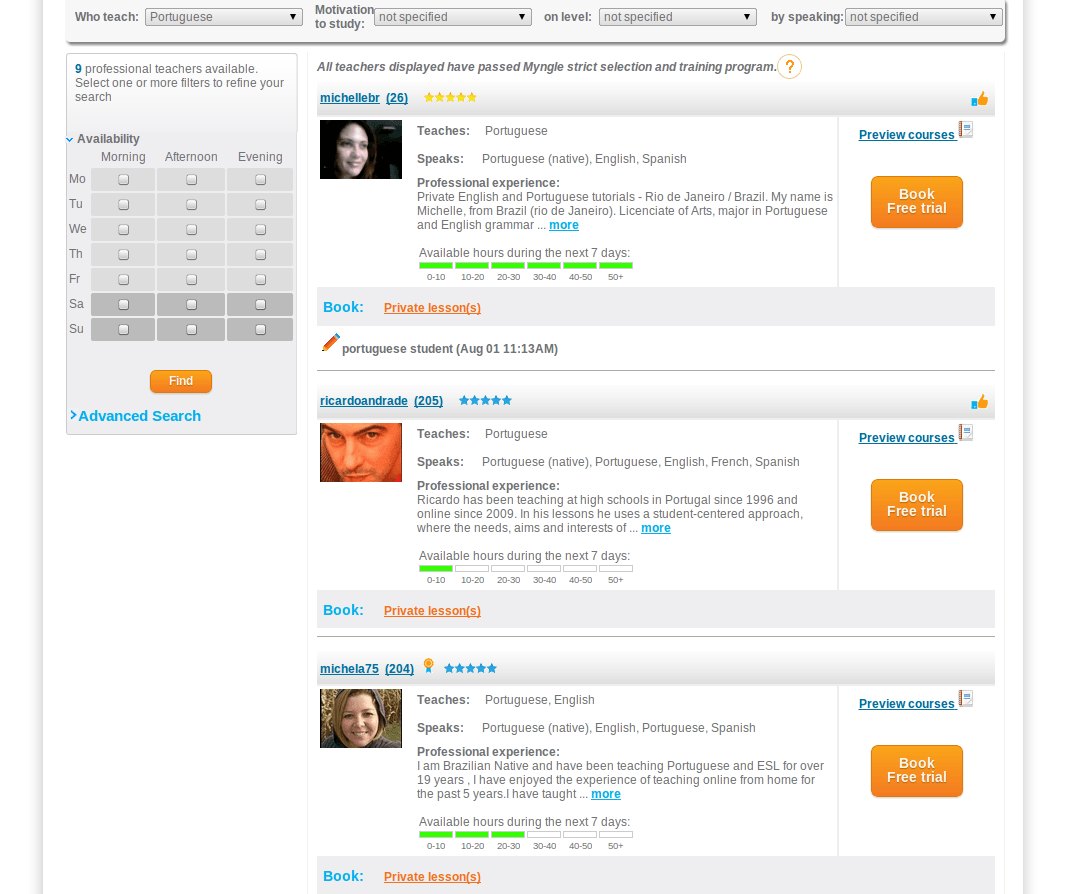Screen dimensions: 1066x894
Task: Click michela75's orange award badge icon
Action: 428,666
